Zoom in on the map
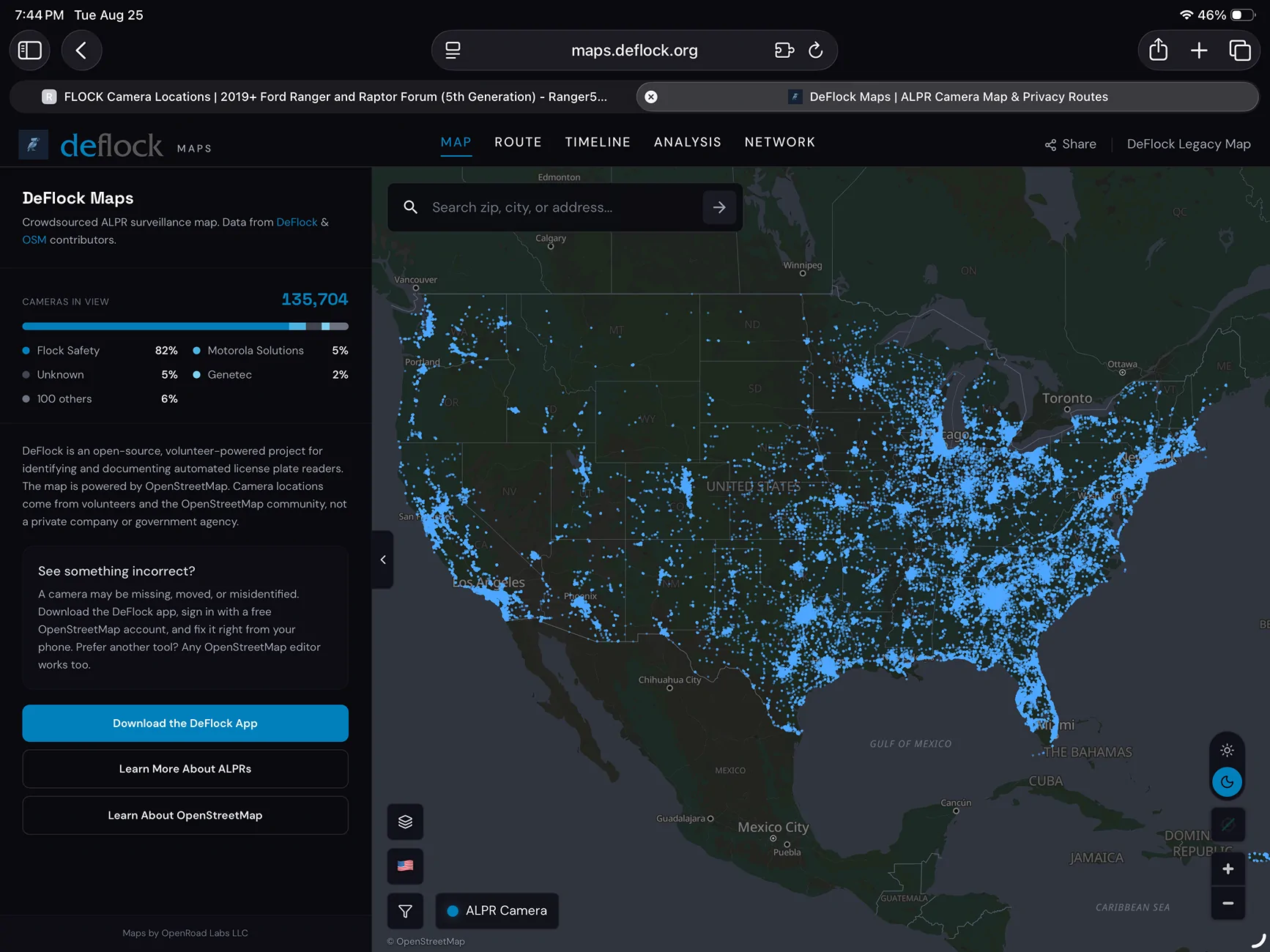The width and height of the screenshot is (1270, 952). [x=1228, y=869]
